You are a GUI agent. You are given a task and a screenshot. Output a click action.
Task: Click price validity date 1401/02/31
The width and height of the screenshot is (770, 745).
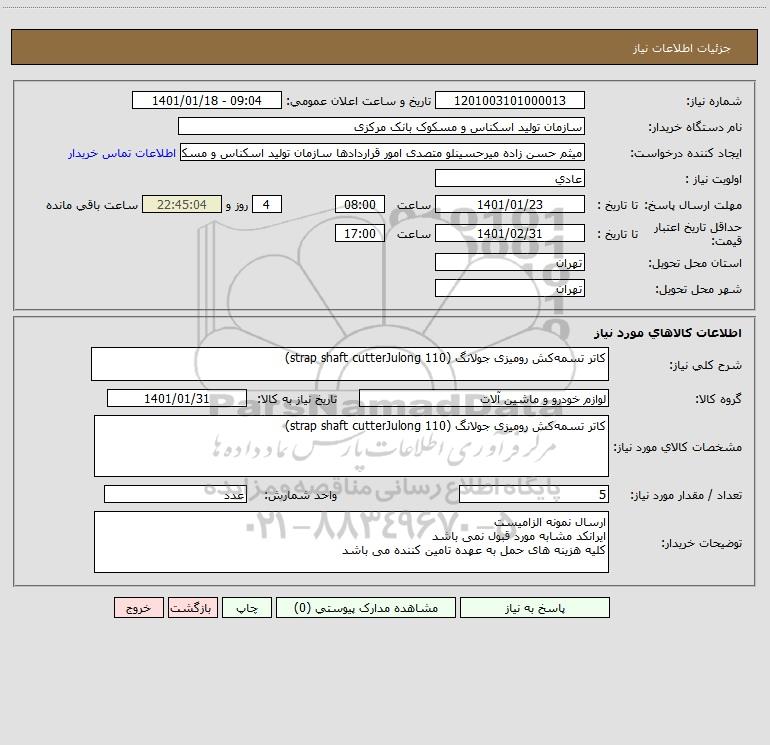510,233
